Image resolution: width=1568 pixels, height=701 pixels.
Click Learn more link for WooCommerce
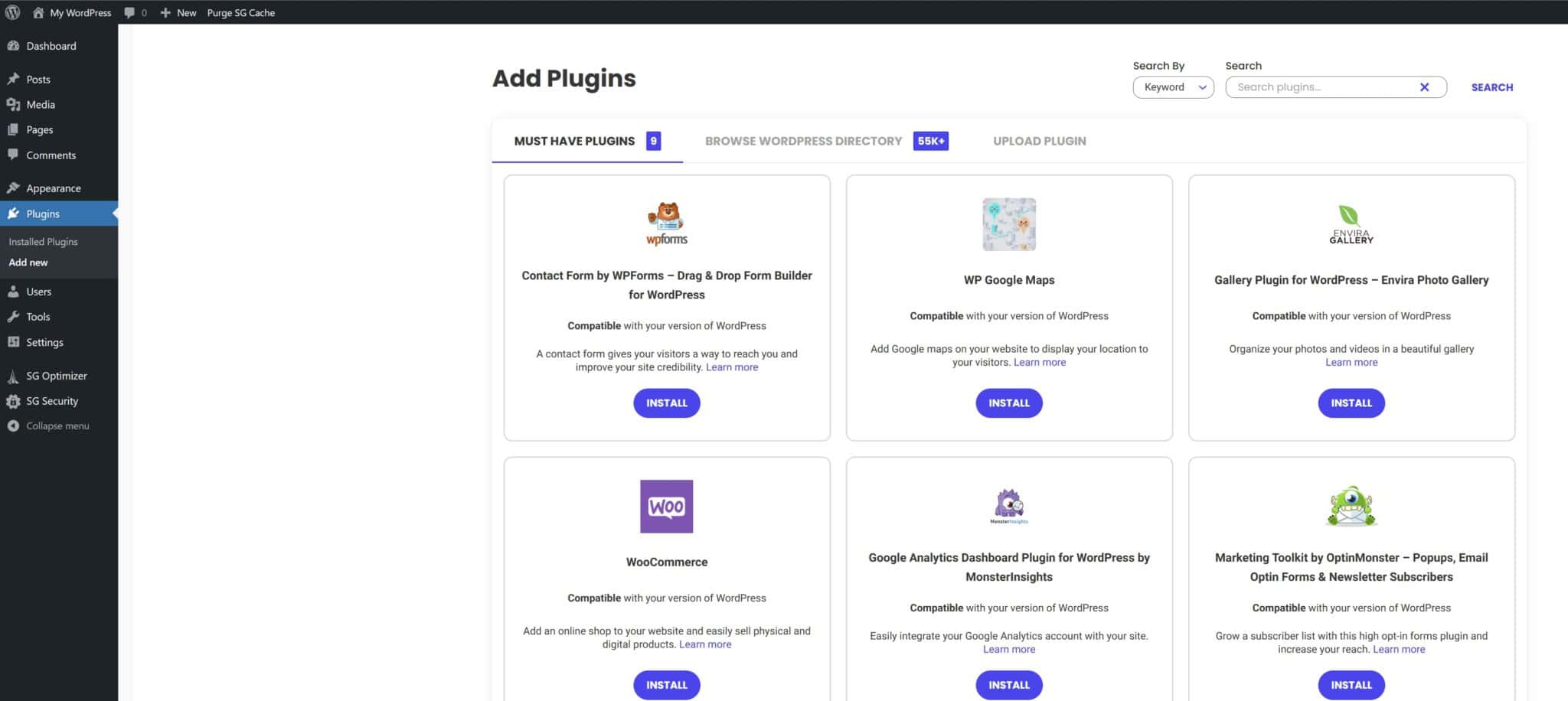click(705, 644)
